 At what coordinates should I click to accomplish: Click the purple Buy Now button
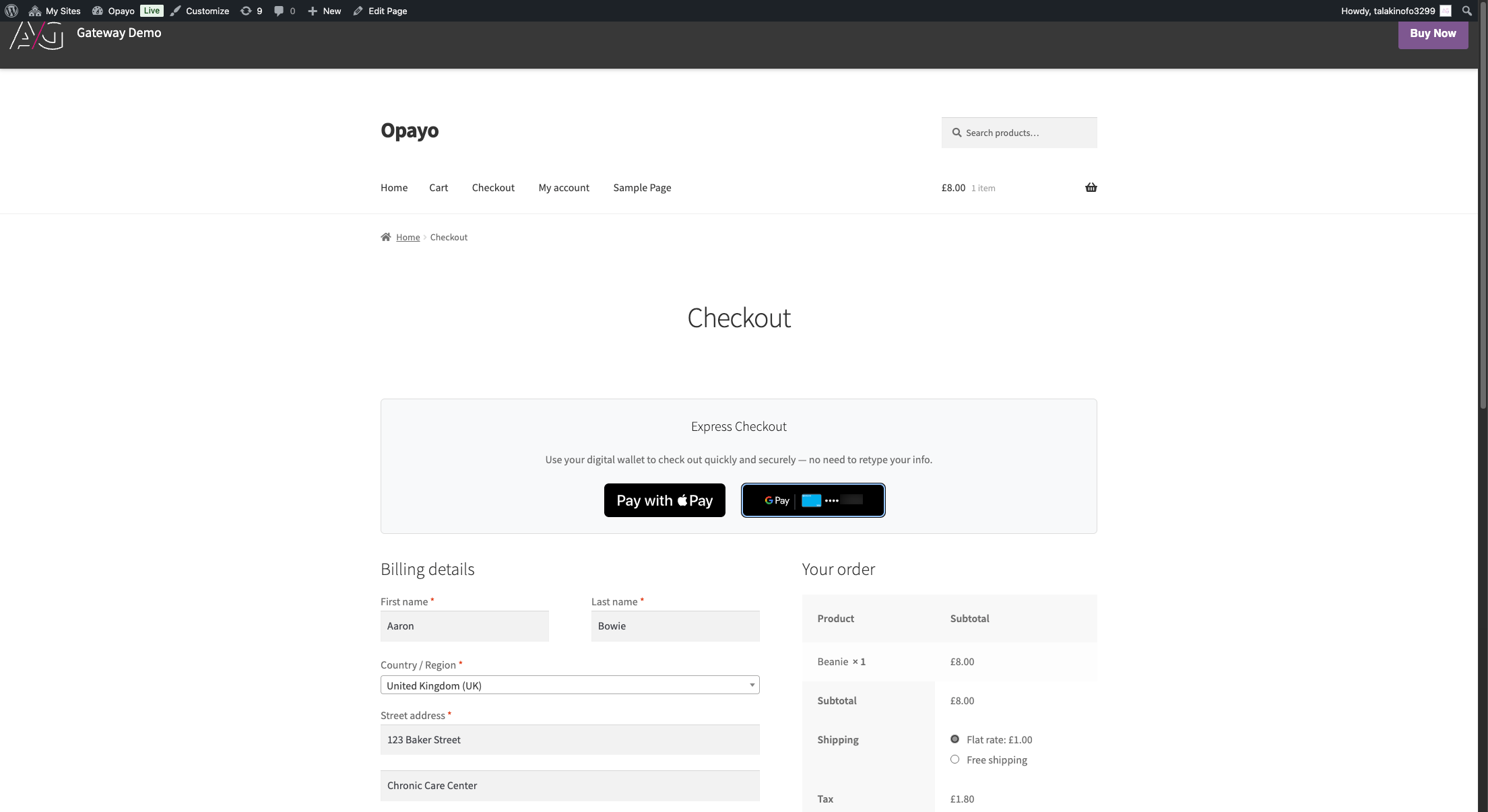1432,34
